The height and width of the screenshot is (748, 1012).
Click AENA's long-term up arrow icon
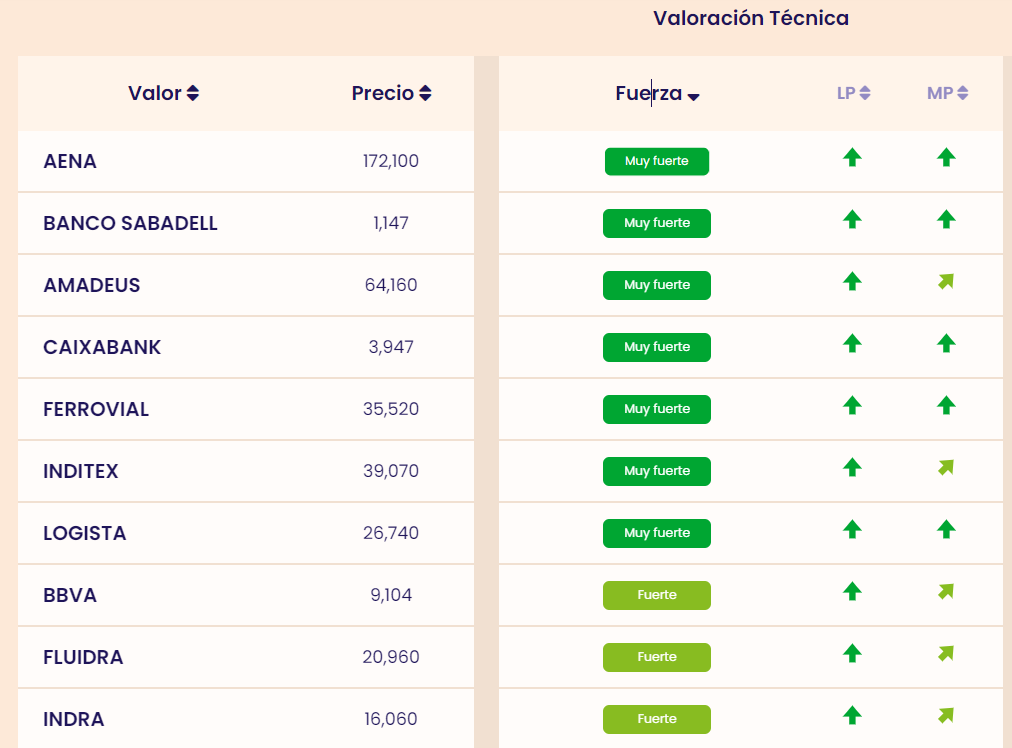click(852, 157)
